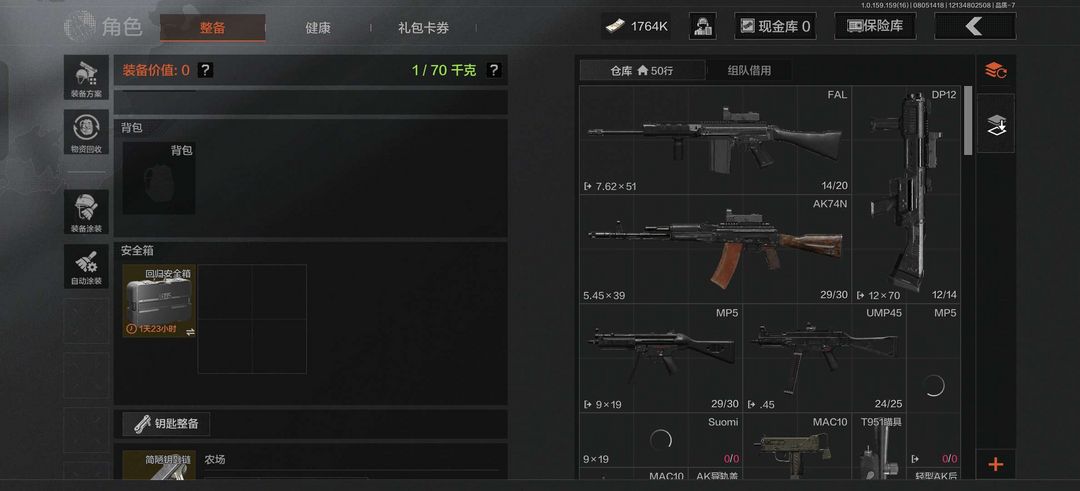Screen dimensions: 1080x491
Task: Switch to the 礼包卡券 tab
Action: click(424, 28)
